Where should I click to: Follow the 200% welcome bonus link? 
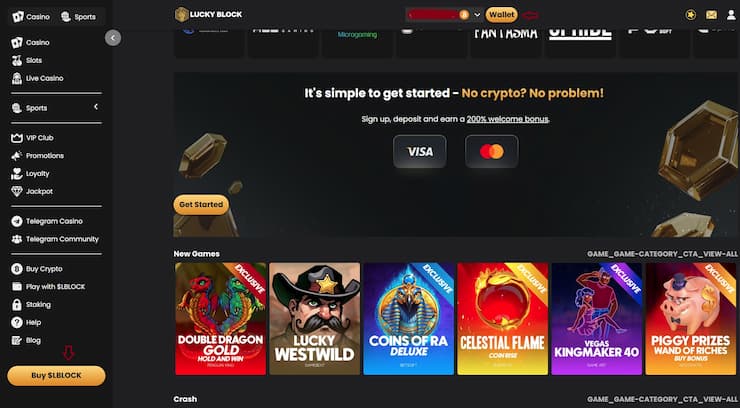coord(507,119)
